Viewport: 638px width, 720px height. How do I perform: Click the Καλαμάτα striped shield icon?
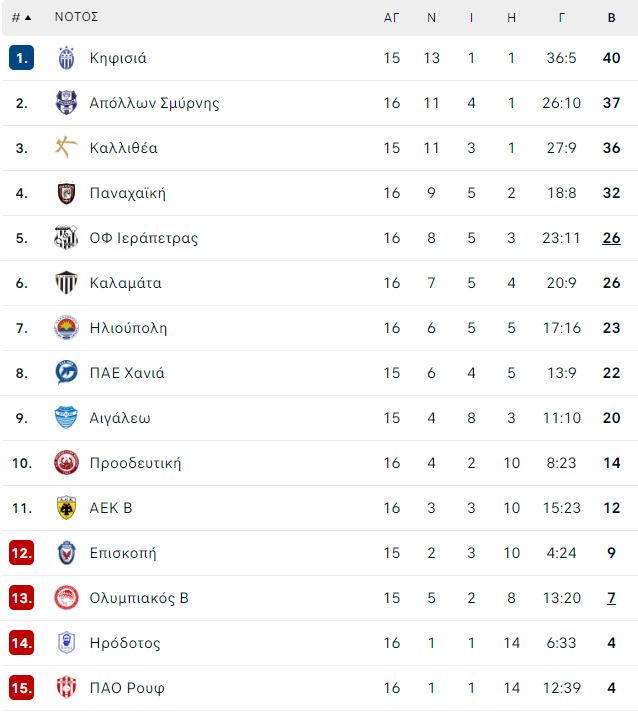tap(66, 283)
